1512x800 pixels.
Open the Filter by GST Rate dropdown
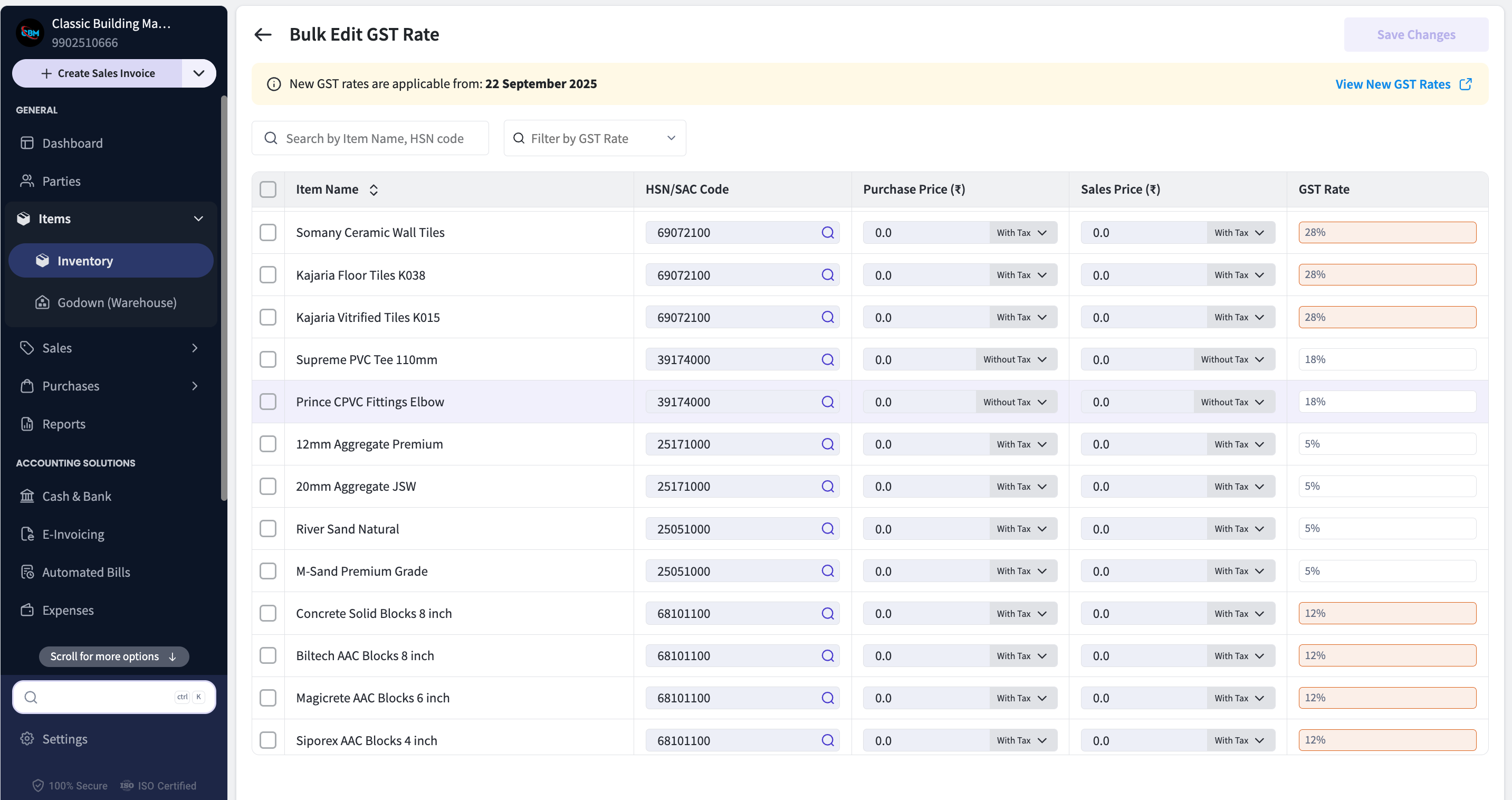595,138
